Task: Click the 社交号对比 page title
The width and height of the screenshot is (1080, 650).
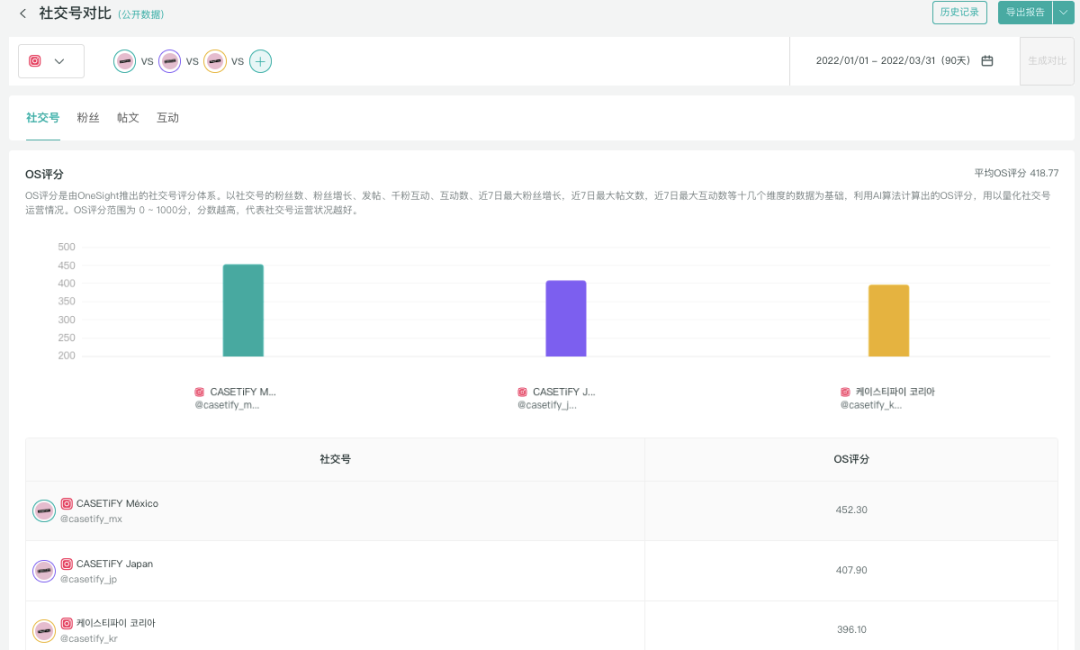Action: (75, 13)
